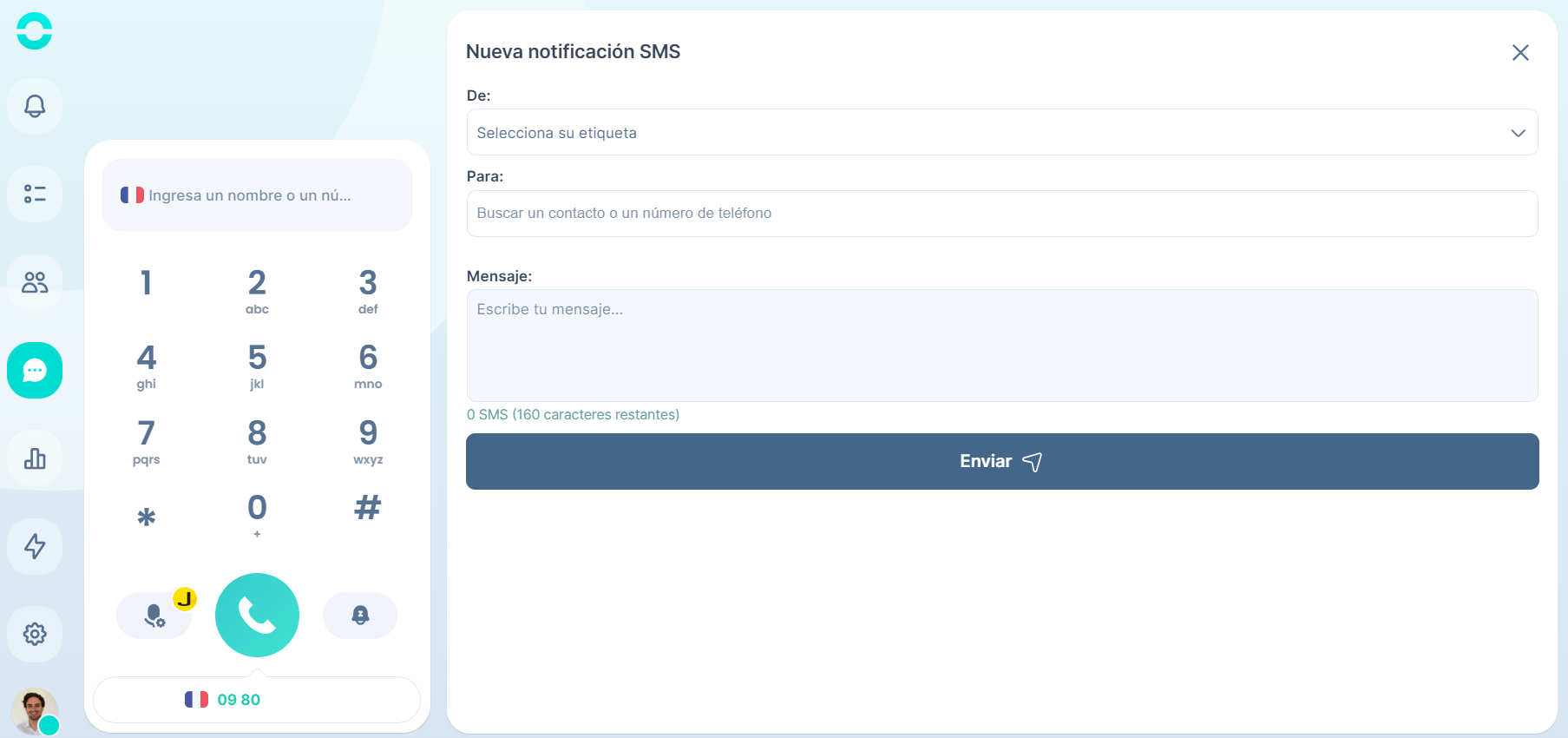Tap keypad digit 8 tuv
The width and height of the screenshot is (1568, 738).
(x=257, y=441)
